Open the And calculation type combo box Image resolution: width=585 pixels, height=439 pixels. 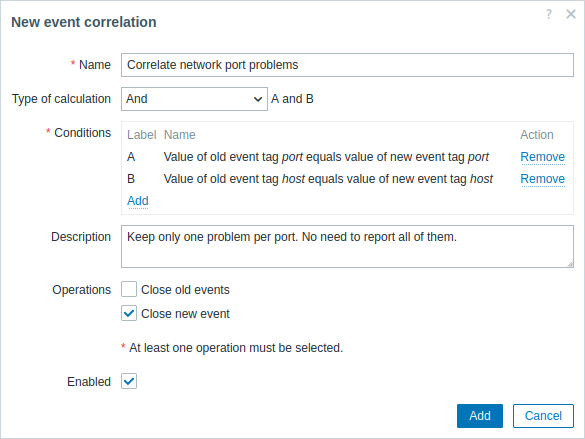(194, 99)
